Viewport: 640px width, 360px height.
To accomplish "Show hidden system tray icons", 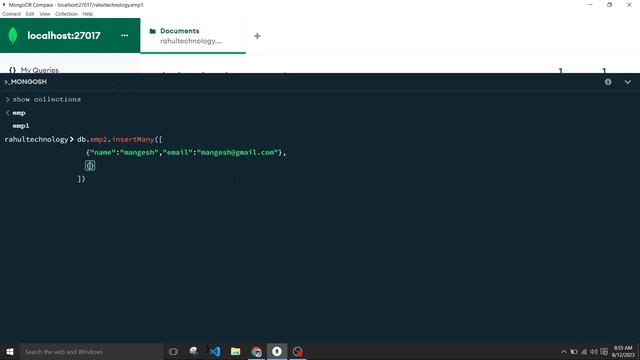I will [x=564, y=352].
